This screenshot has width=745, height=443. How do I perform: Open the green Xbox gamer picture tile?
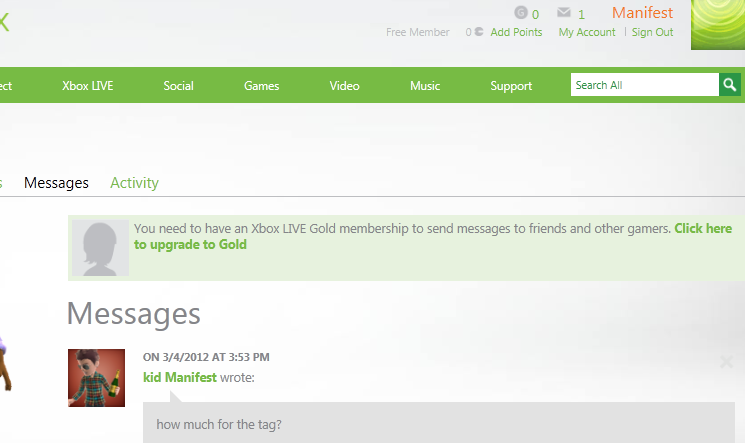click(x=718, y=25)
